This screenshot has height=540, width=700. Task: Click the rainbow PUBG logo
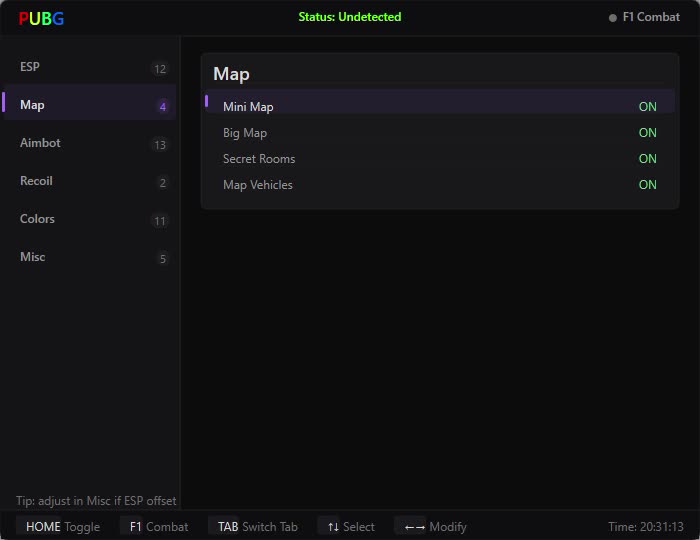point(41,18)
